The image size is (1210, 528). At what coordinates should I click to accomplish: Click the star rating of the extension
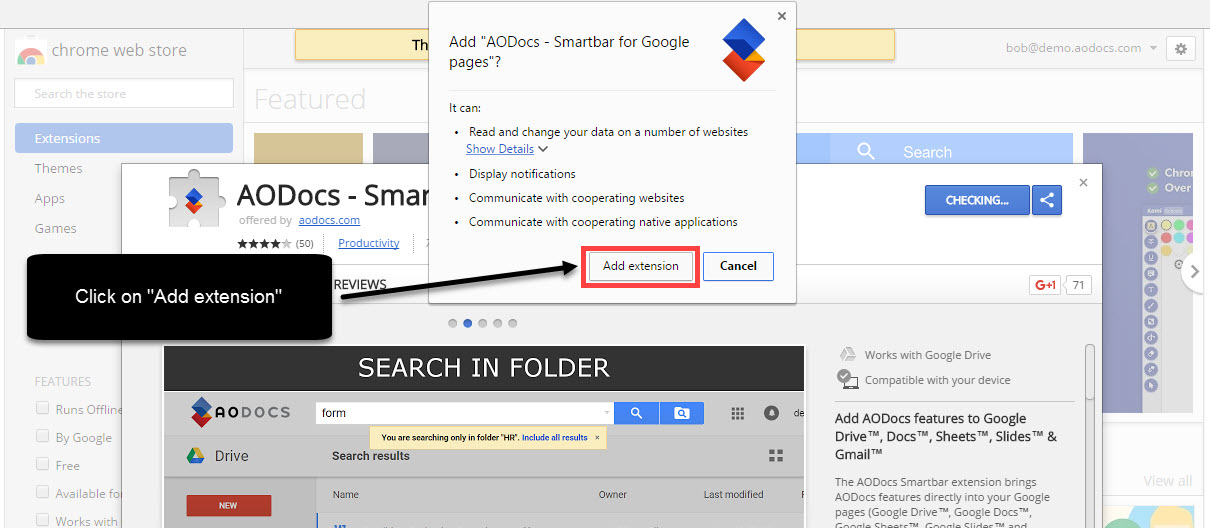(x=265, y=243)
